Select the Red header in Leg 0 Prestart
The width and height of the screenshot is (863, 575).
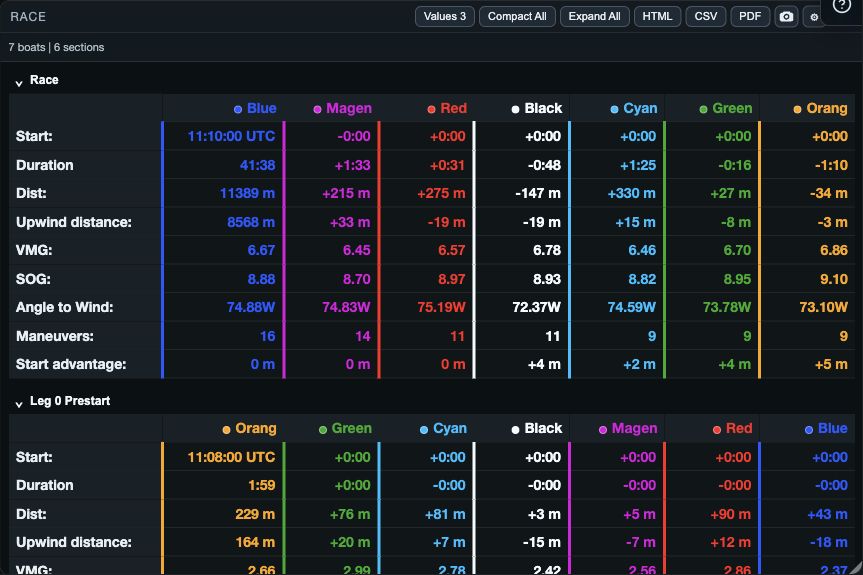[733, 429]
